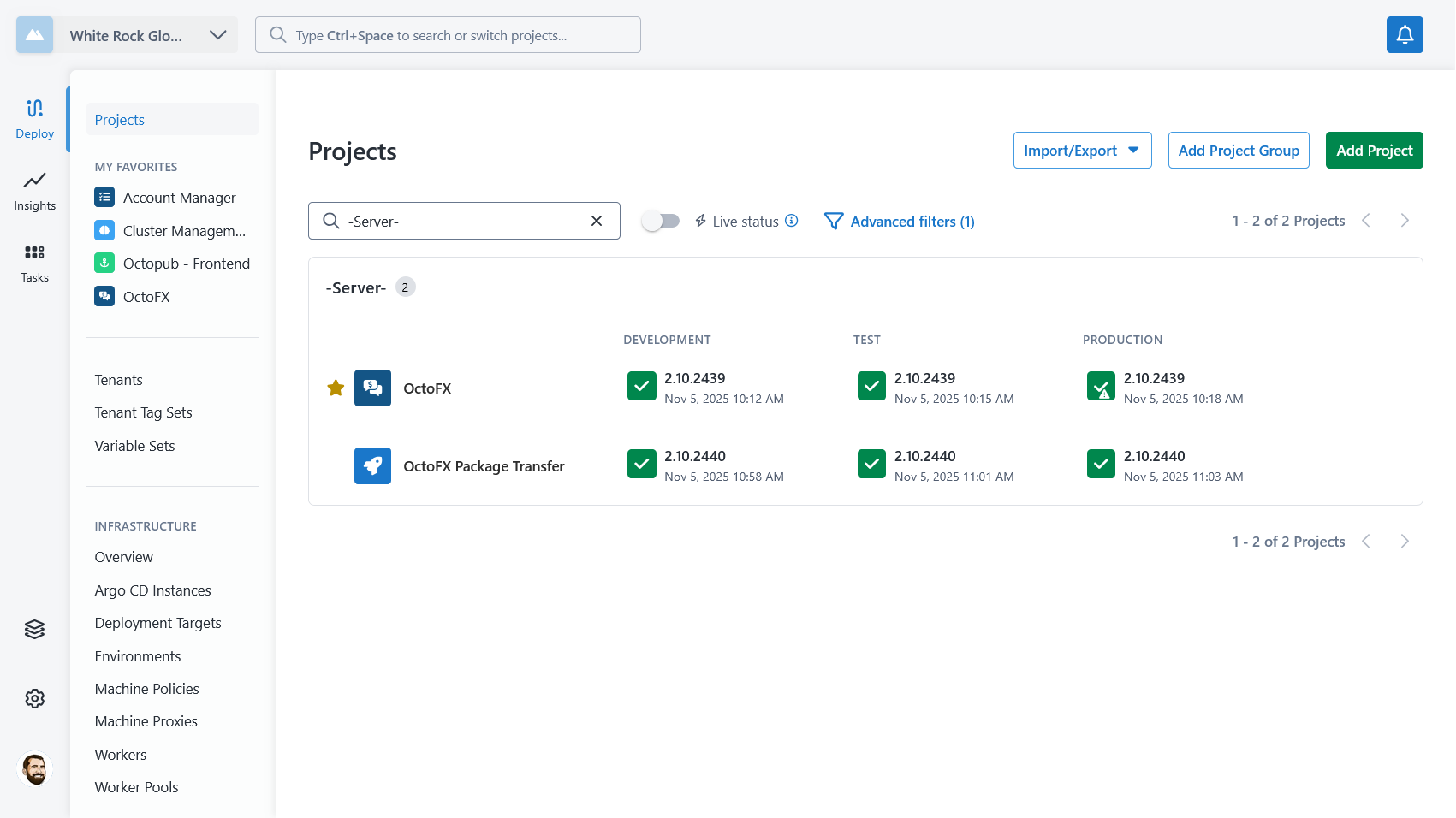Image resolution: width=1456 pixels, height=818 pixels.
Task: Expand the White Rock Global space switcher
Action: [x=218, y=35]
